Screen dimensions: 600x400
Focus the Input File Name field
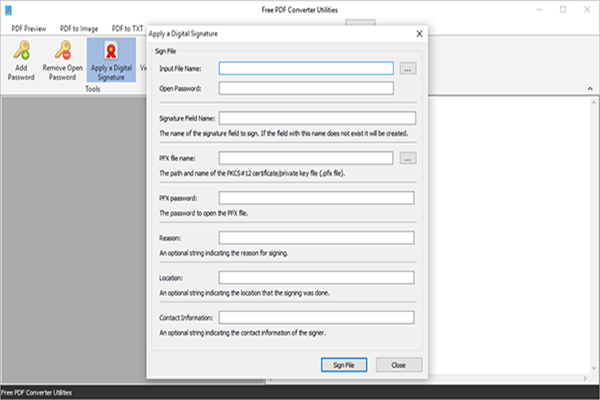(x=306, y=69)
